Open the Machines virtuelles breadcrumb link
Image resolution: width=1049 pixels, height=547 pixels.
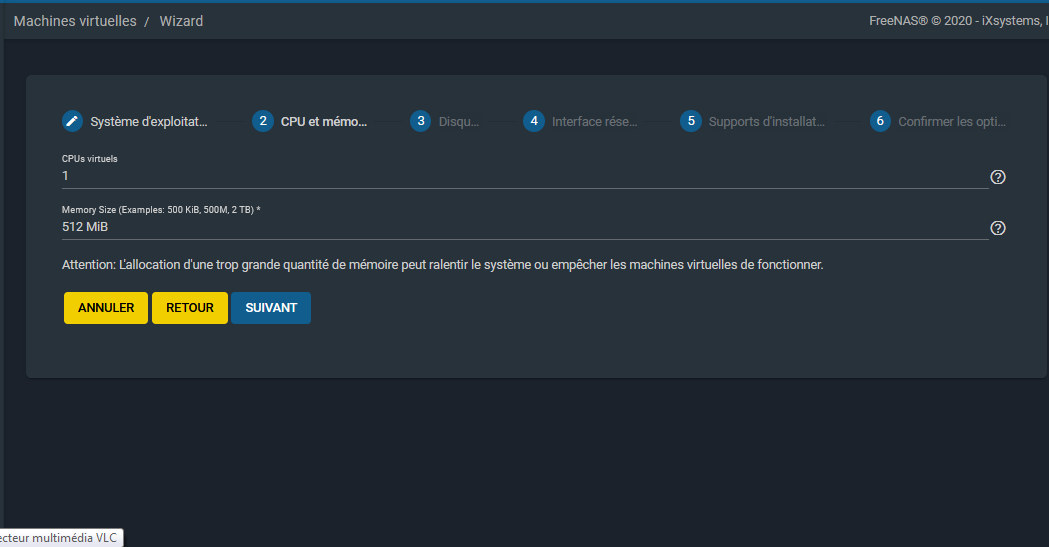[75, 21]
